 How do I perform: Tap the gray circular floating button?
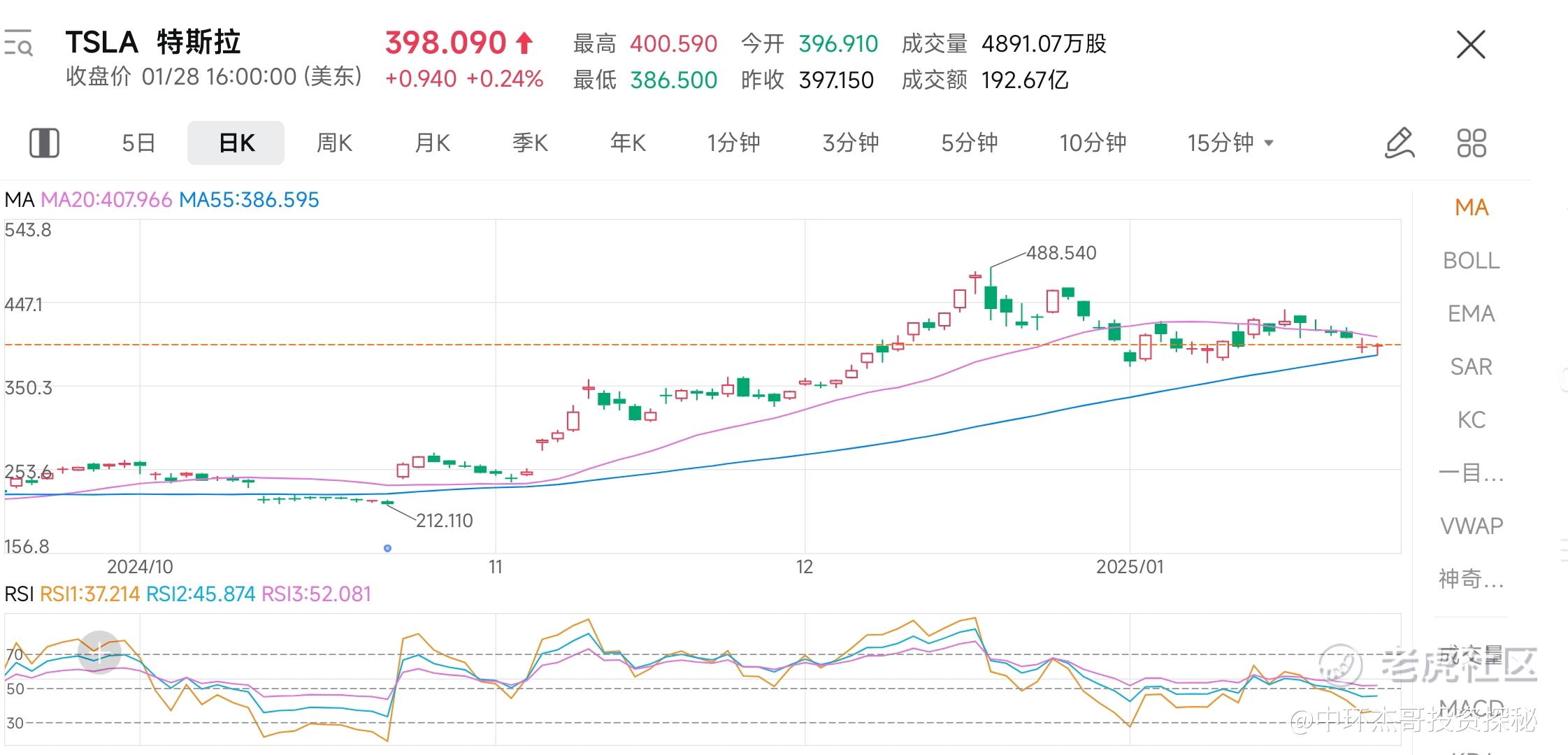tap(99, 652)
